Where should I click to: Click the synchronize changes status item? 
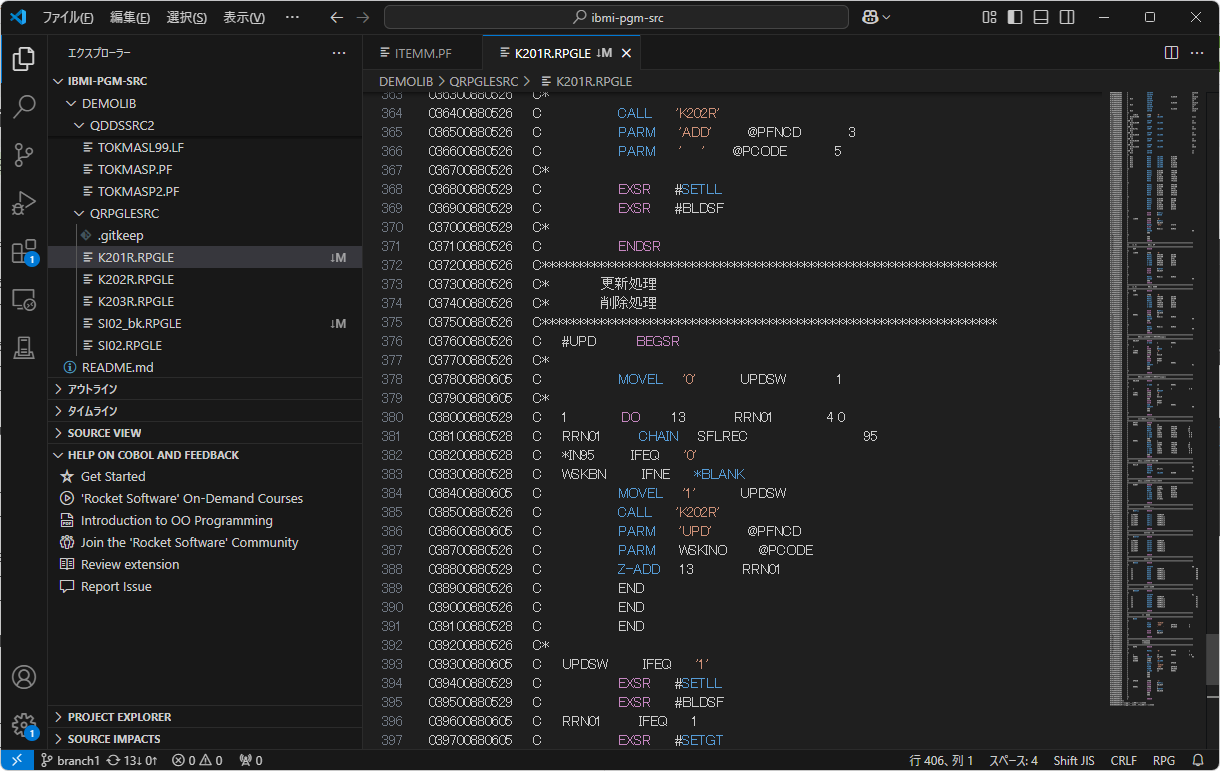tap(133, 761)
